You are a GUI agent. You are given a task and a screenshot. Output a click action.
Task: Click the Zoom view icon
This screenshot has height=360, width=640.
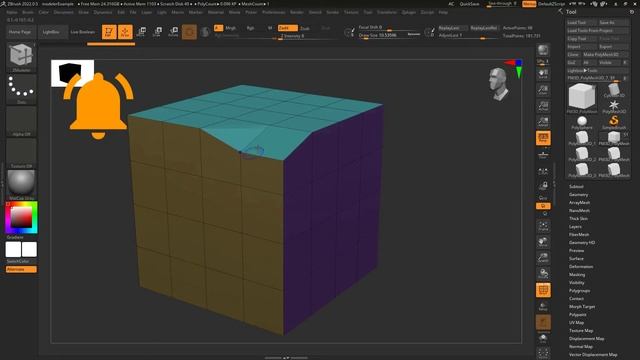coord(543,90)
